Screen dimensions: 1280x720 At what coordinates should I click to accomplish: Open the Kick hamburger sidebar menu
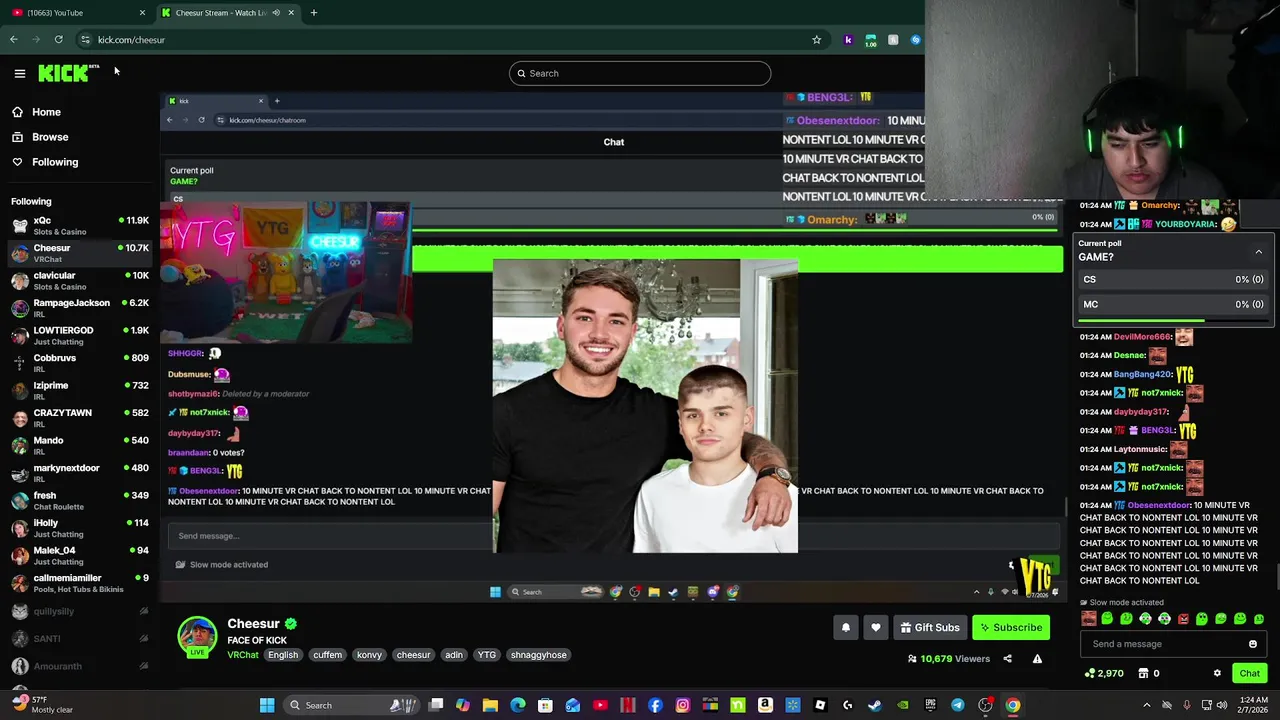tap(19, 73)
